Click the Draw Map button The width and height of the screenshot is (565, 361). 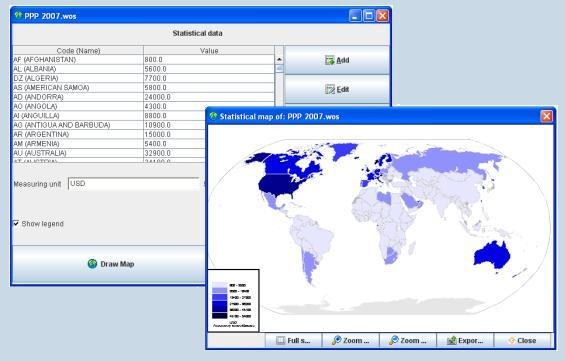point(110,264)
